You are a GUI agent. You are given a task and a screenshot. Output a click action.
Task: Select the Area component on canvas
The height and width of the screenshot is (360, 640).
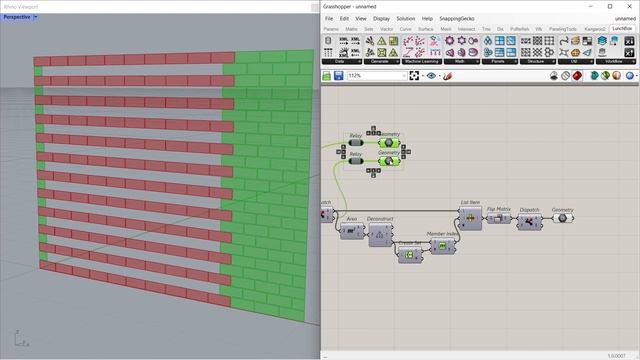pos(352,231)
